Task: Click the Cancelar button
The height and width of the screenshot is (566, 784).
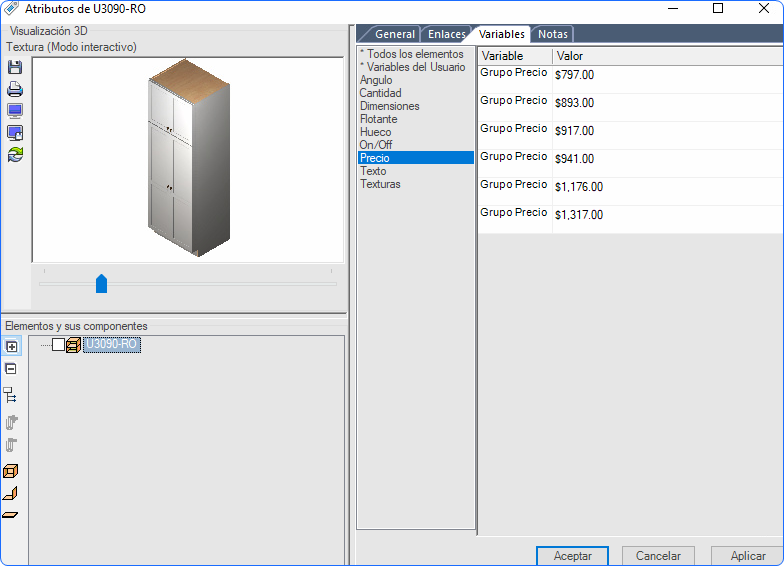Action: [658, 556]
